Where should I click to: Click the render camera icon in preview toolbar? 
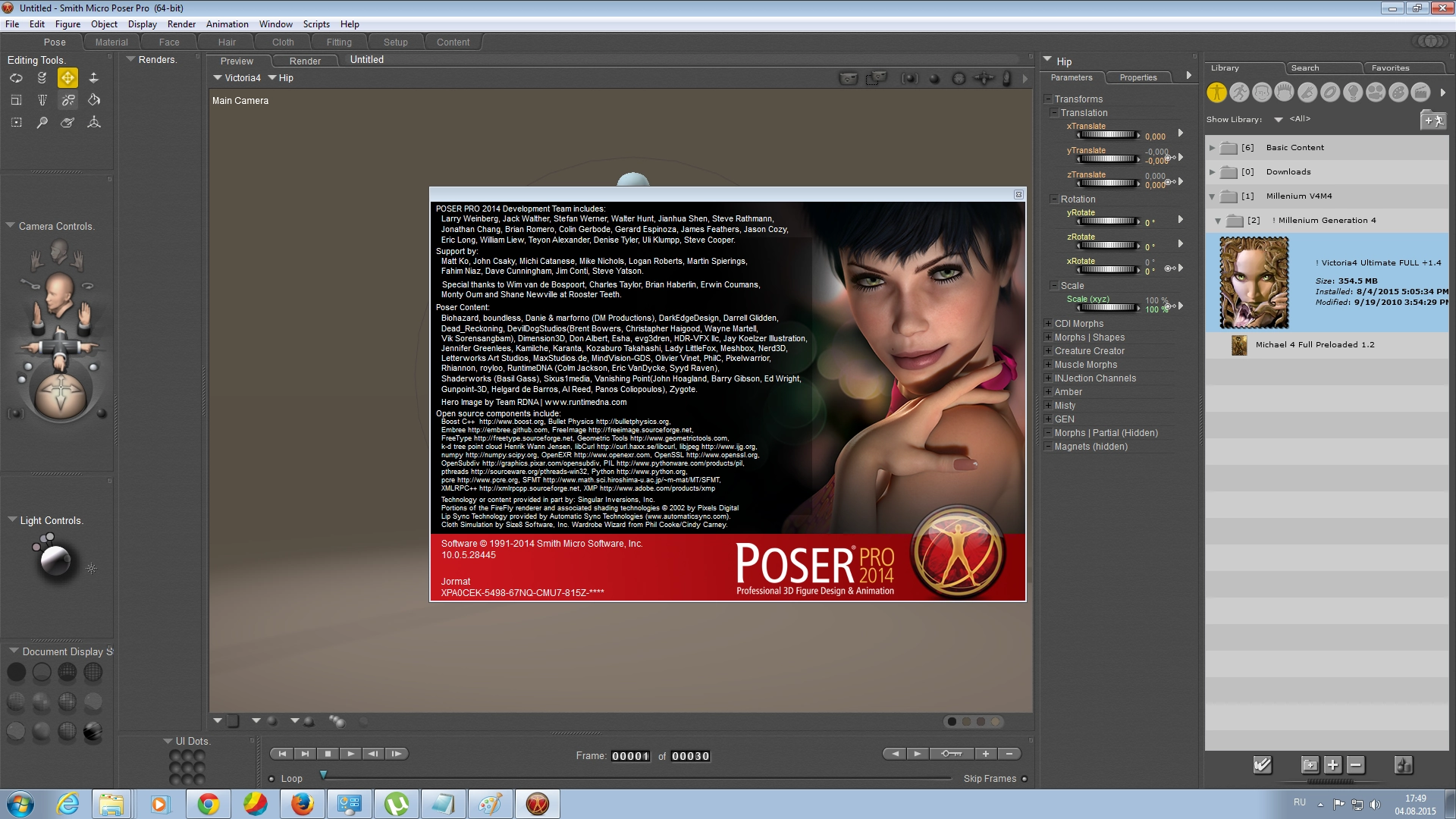[849, 78]
